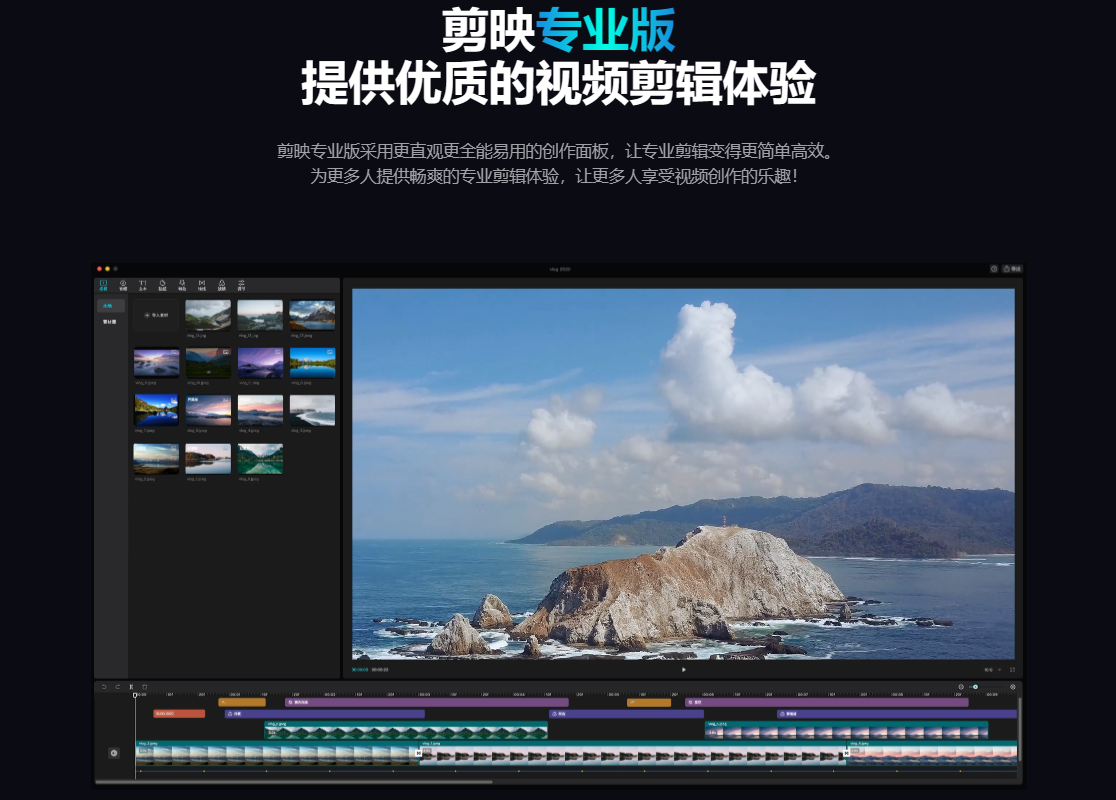
Task: Select the Local (本地) sidebar item
Action: [x=110, y=306]
